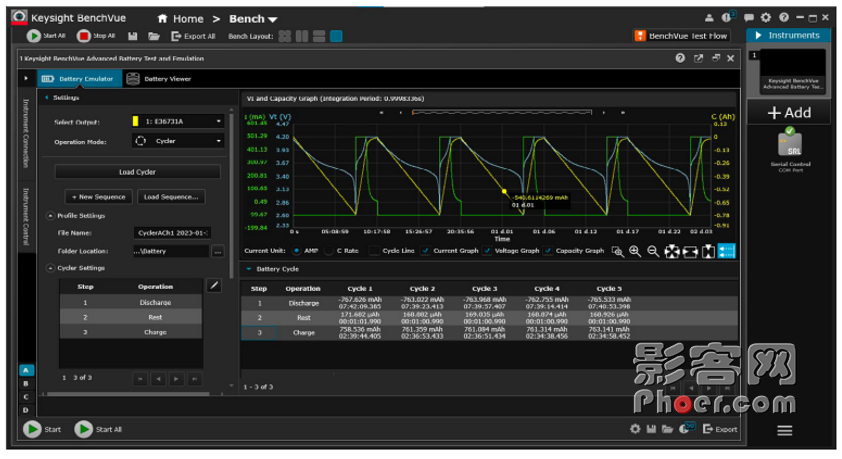Click the zoom region magnifier graph icon
Viewport: 842px width, 459px height.
618,251
